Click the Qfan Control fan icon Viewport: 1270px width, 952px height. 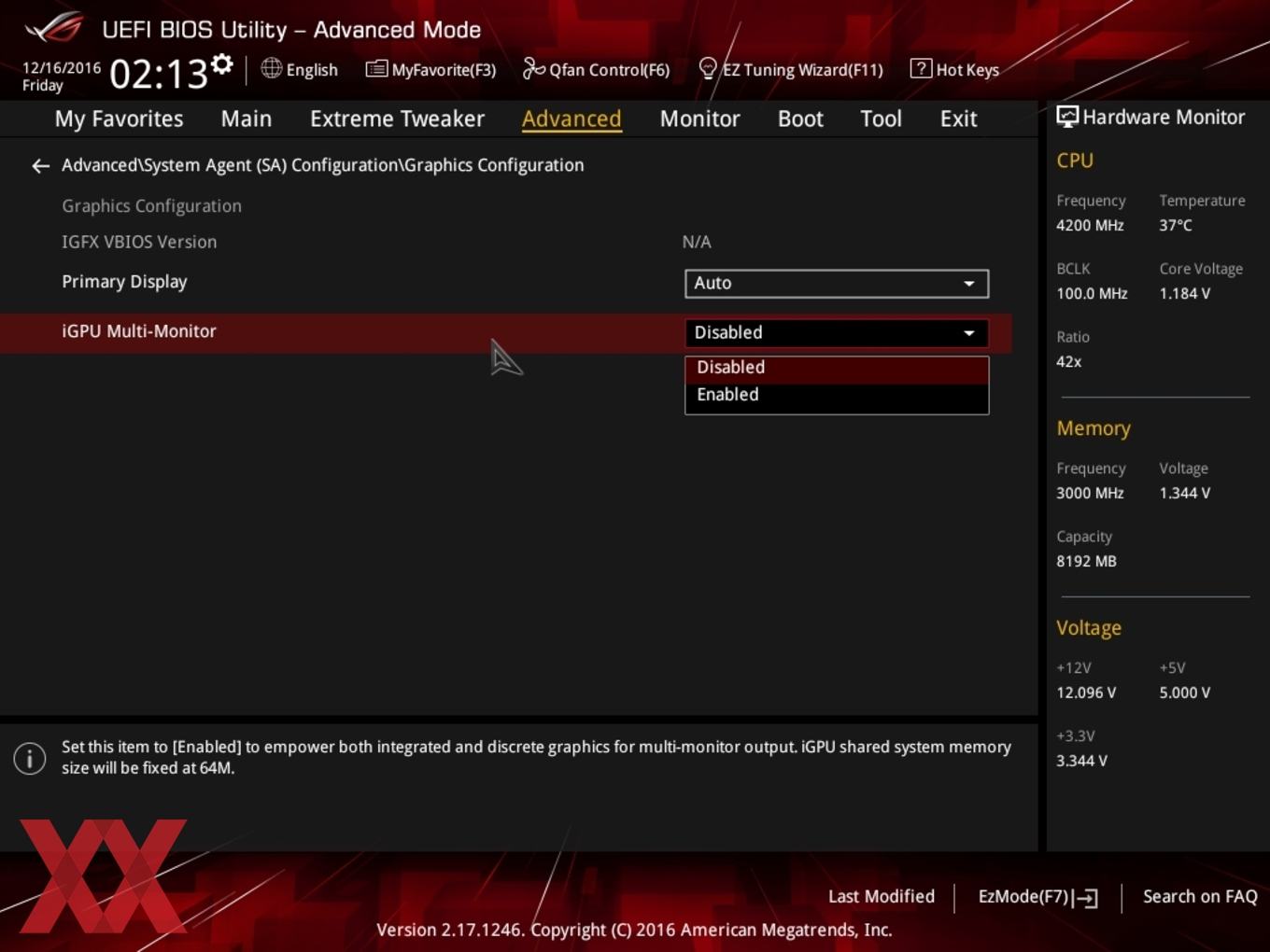click(x=533, y=68)
